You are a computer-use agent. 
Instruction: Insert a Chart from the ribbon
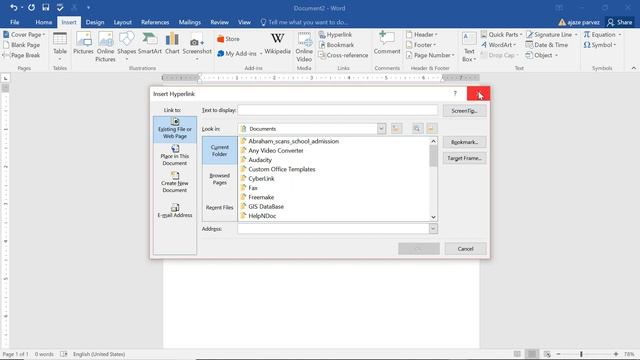pyautogui.click(x=172, y=43)
